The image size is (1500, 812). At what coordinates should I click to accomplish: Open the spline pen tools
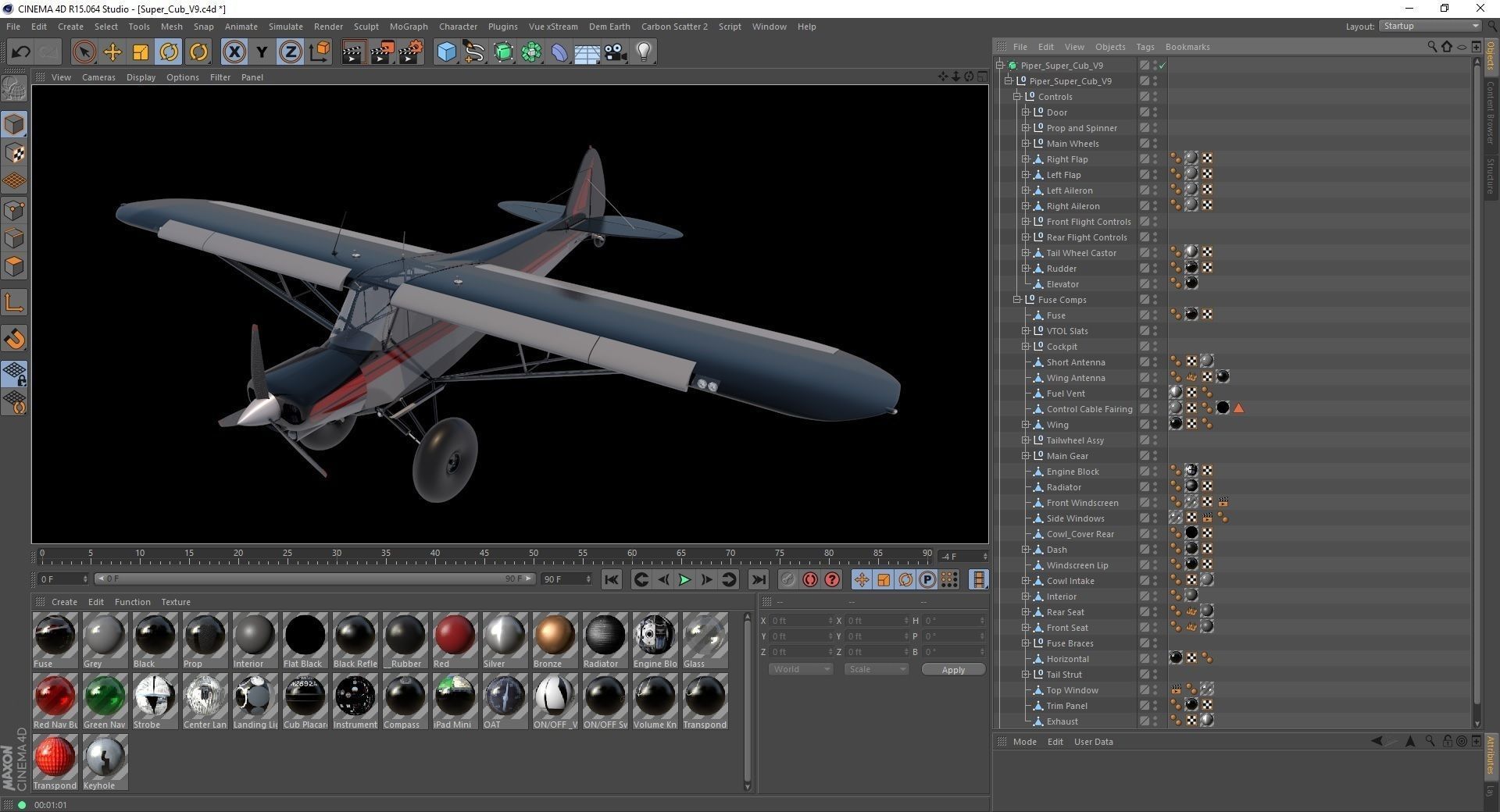[x=474, y=52]
